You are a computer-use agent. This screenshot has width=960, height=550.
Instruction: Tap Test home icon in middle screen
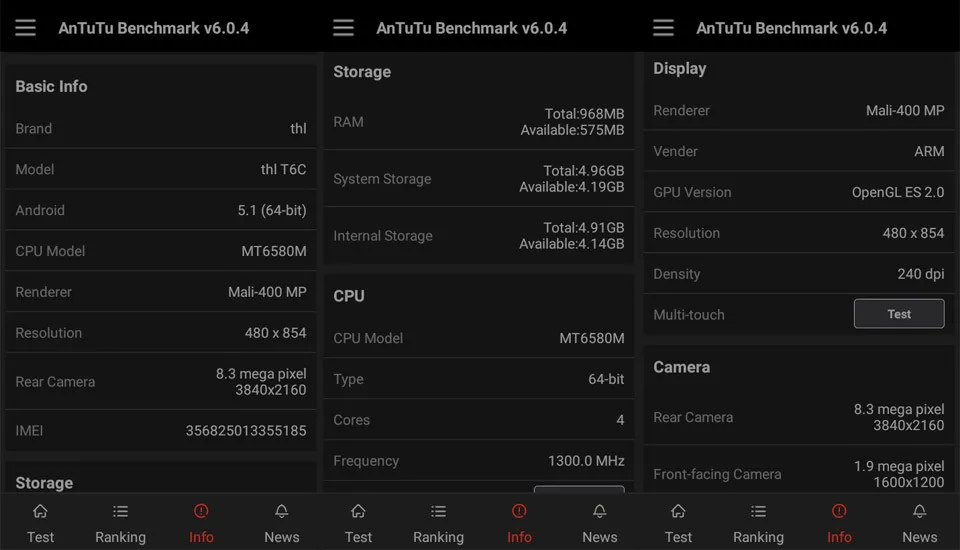[358, 511]
